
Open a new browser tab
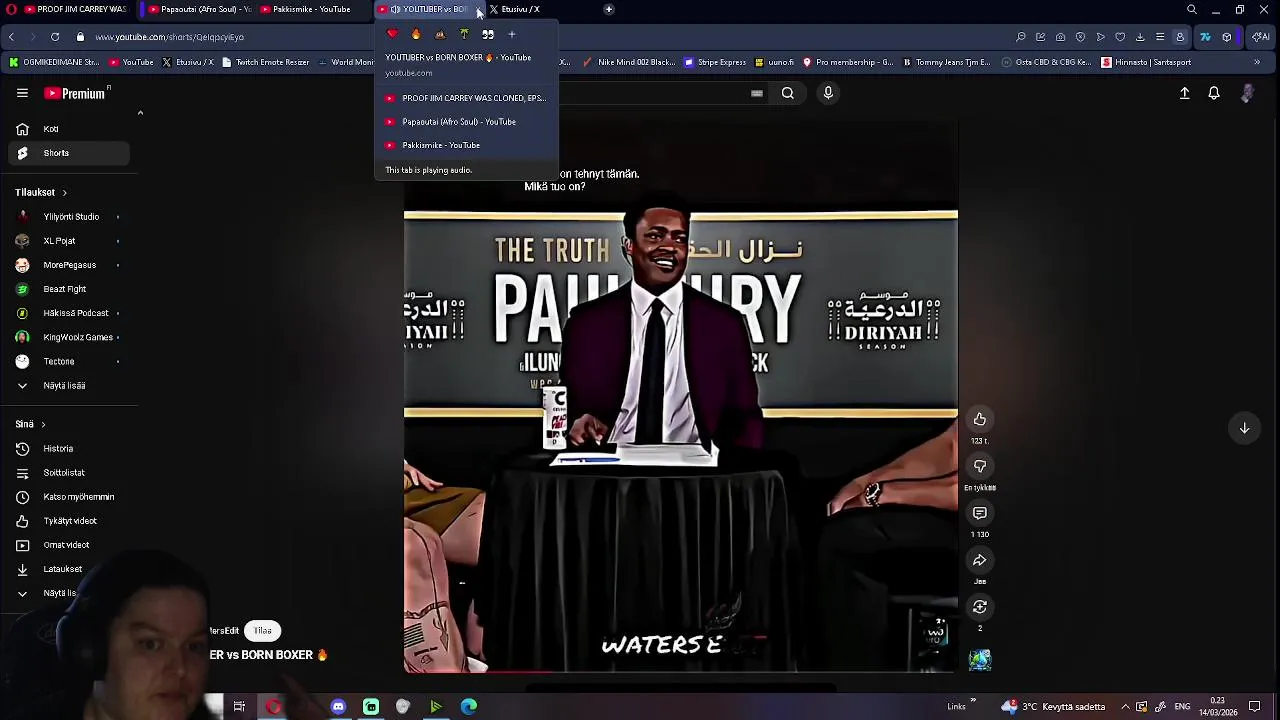609,9
